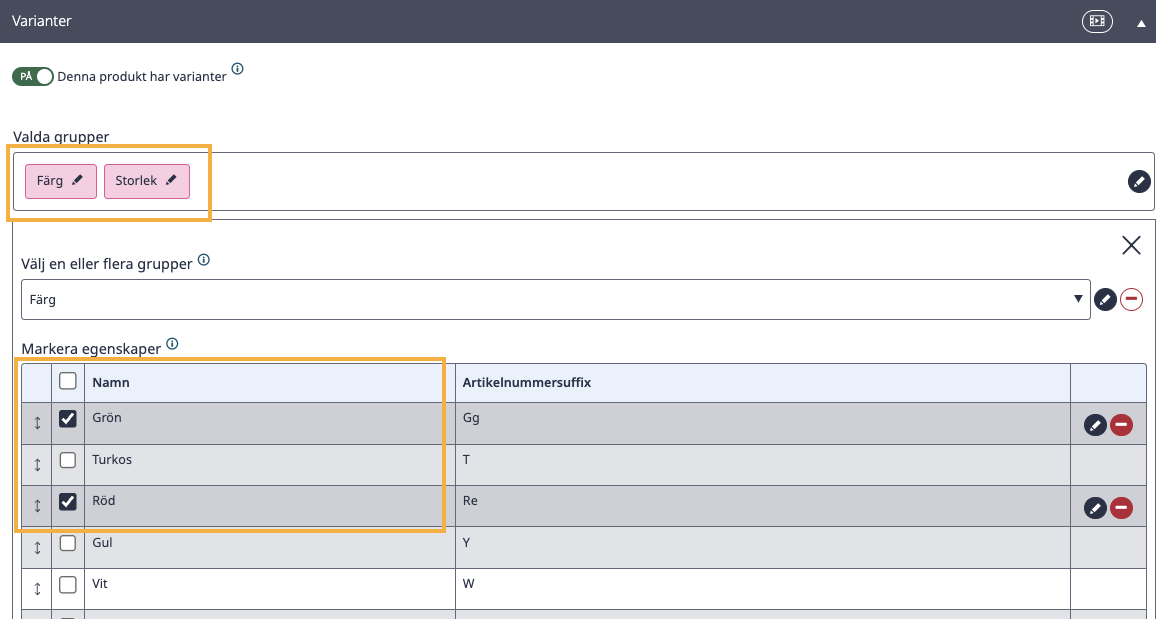Edit the Röd property with the pencil icon
Screen dimensions: 1156x619
[1096, 507]
